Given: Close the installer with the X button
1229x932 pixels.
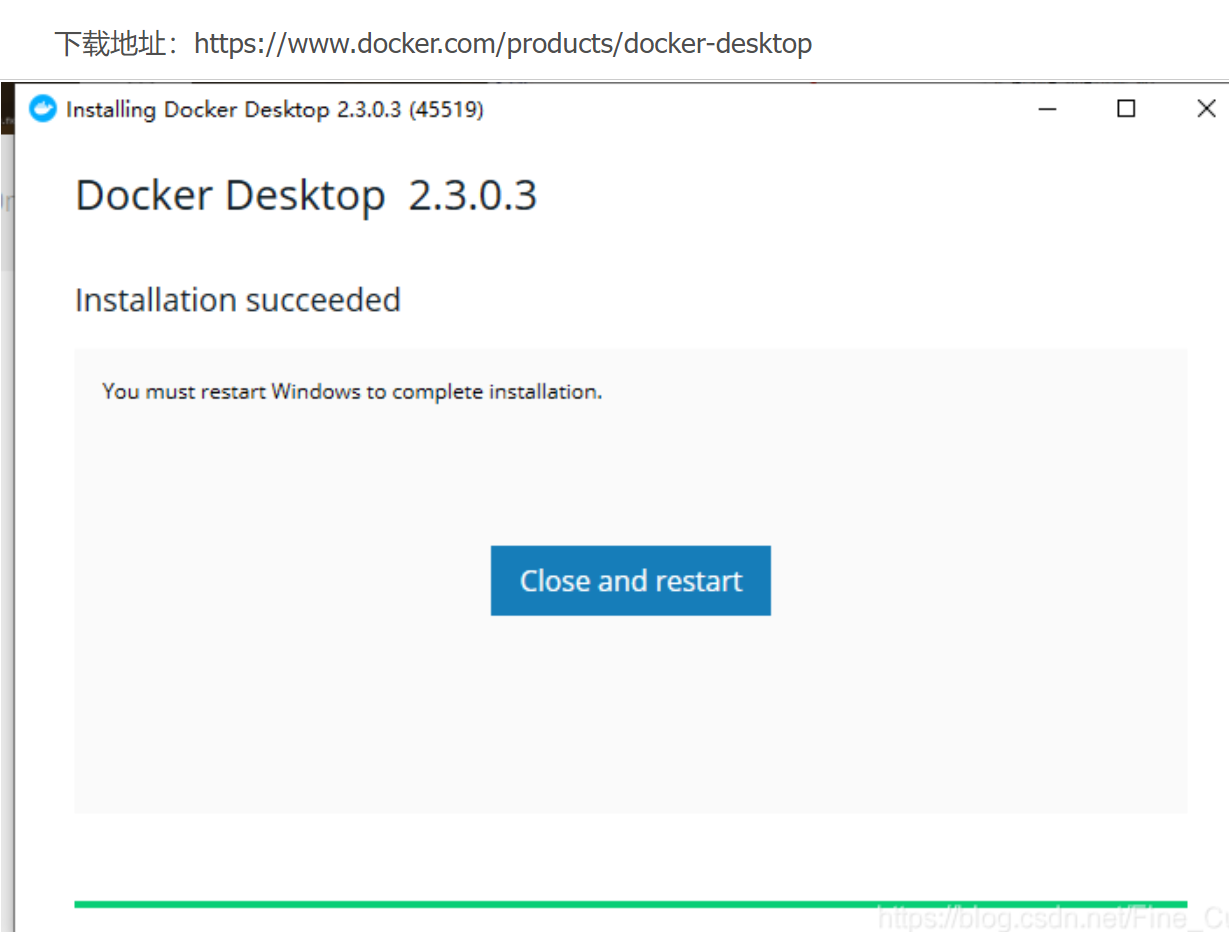Looking at the screenshot, I should pyautogui.click(x=1206, y=109).
